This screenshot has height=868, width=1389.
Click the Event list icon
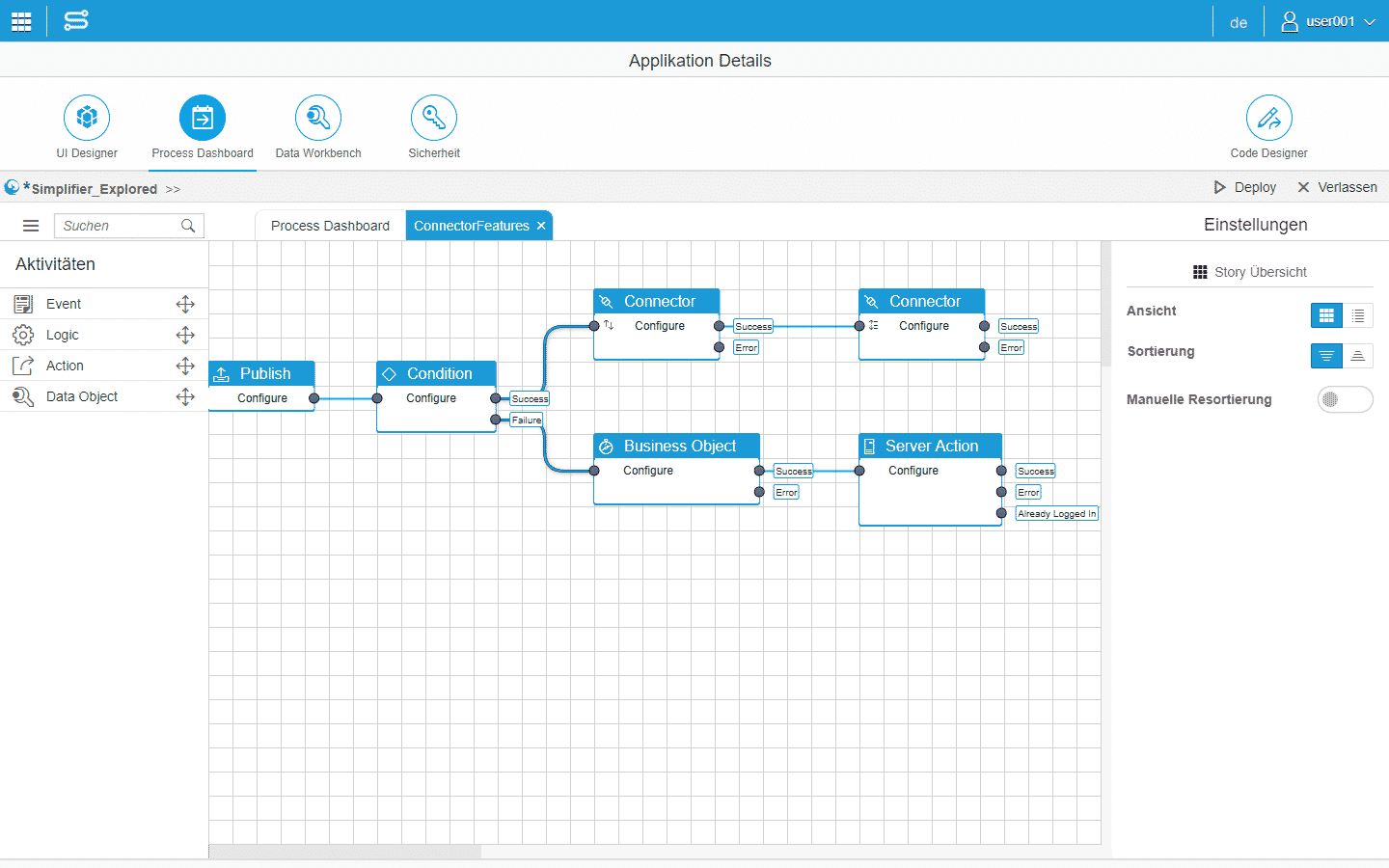click(23, 304)
